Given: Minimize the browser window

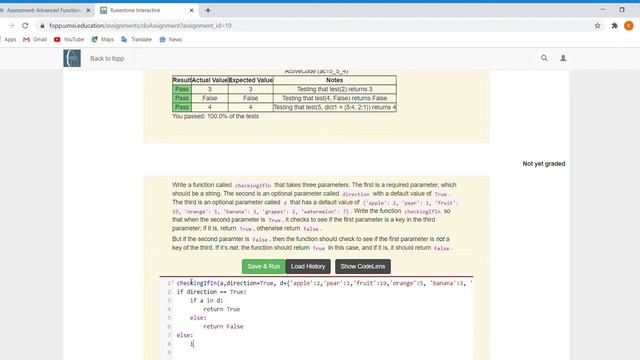Looking at the screenshot, I should pos(603,9).
